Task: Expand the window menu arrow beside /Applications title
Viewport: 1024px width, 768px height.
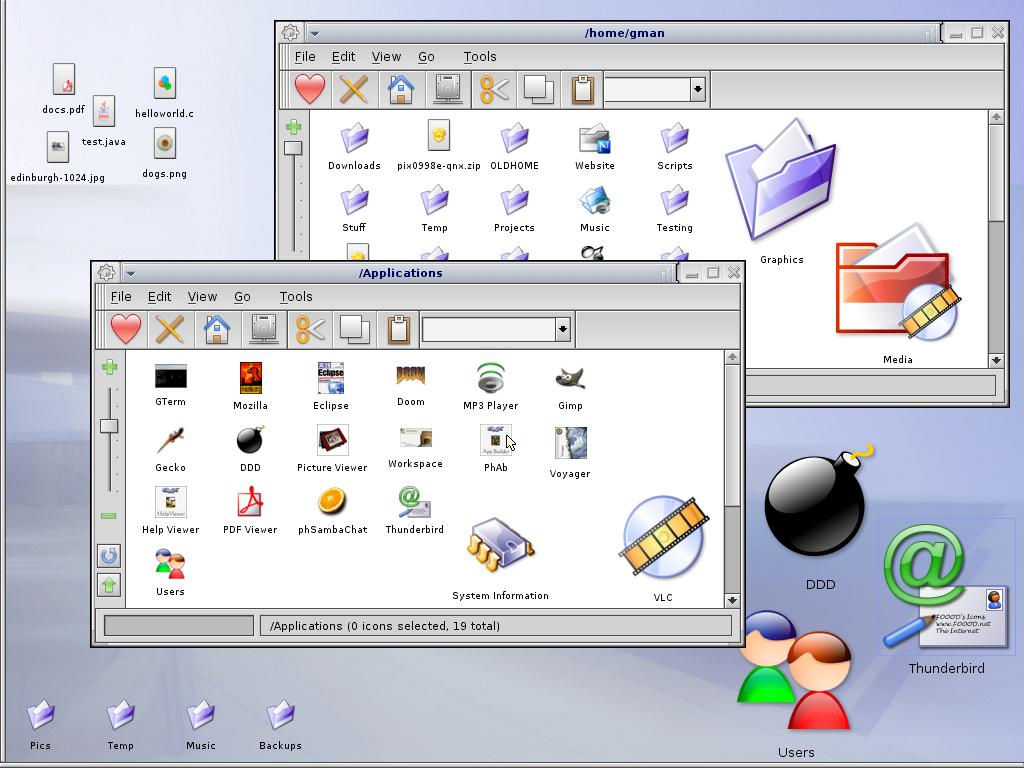Action: pos(131,273)
